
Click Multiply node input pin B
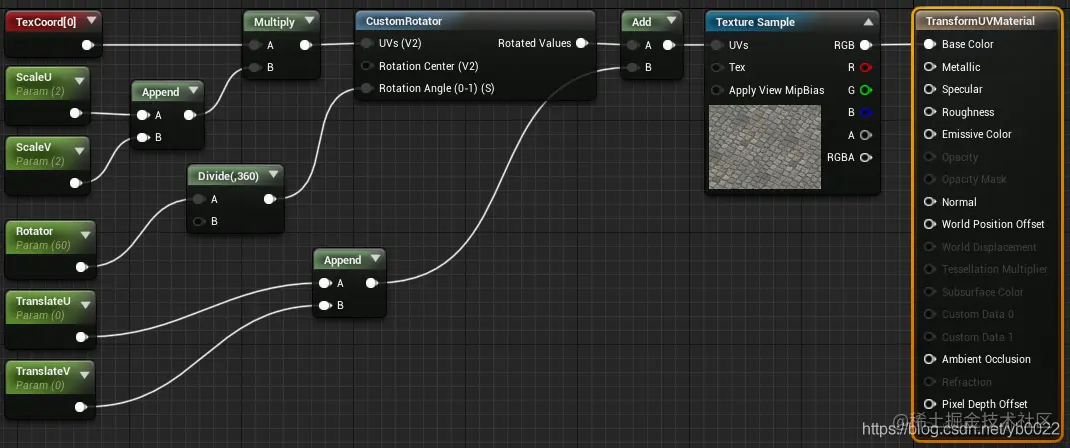(x=255, y=68)
